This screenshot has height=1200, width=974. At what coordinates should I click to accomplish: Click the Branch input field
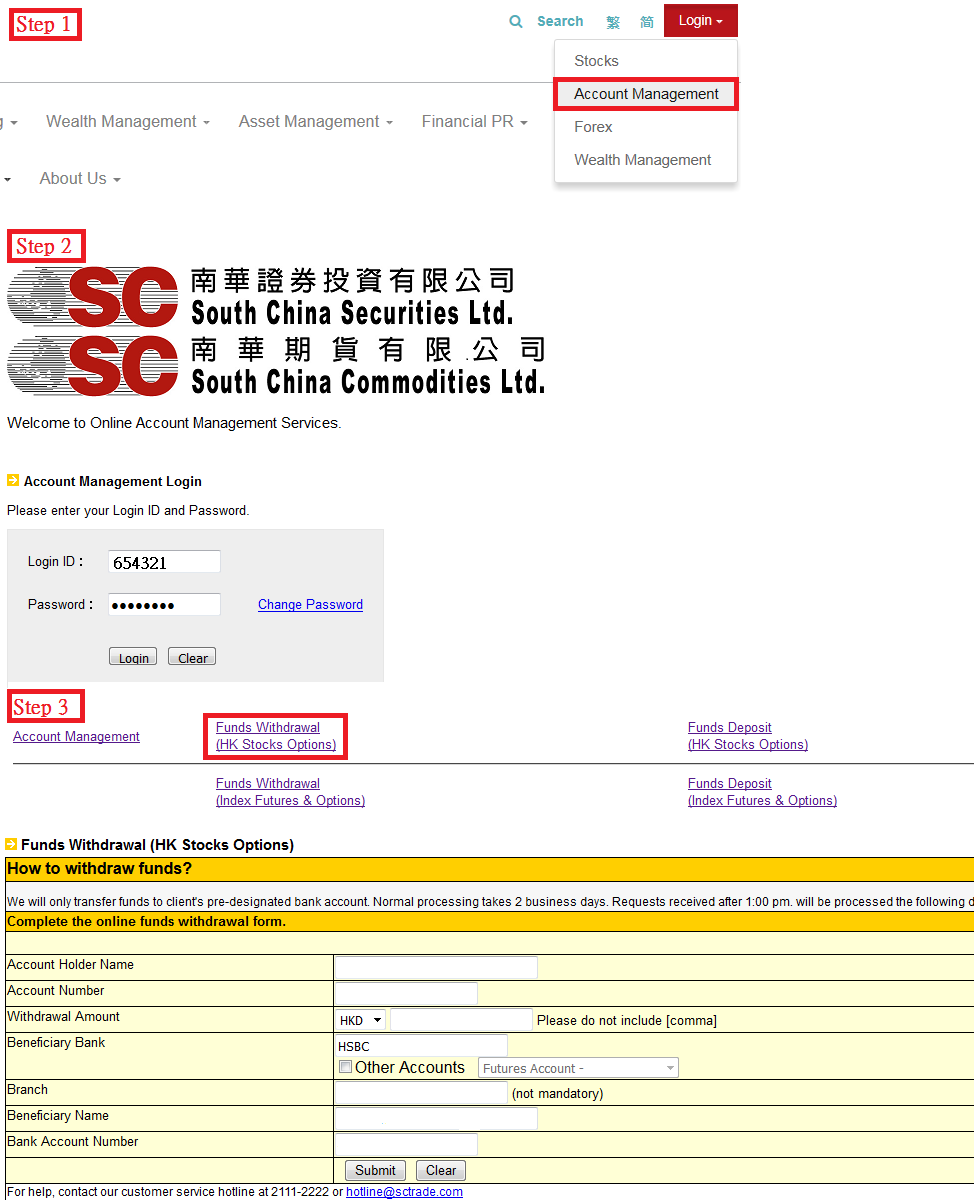click(x=421, y=1093)
